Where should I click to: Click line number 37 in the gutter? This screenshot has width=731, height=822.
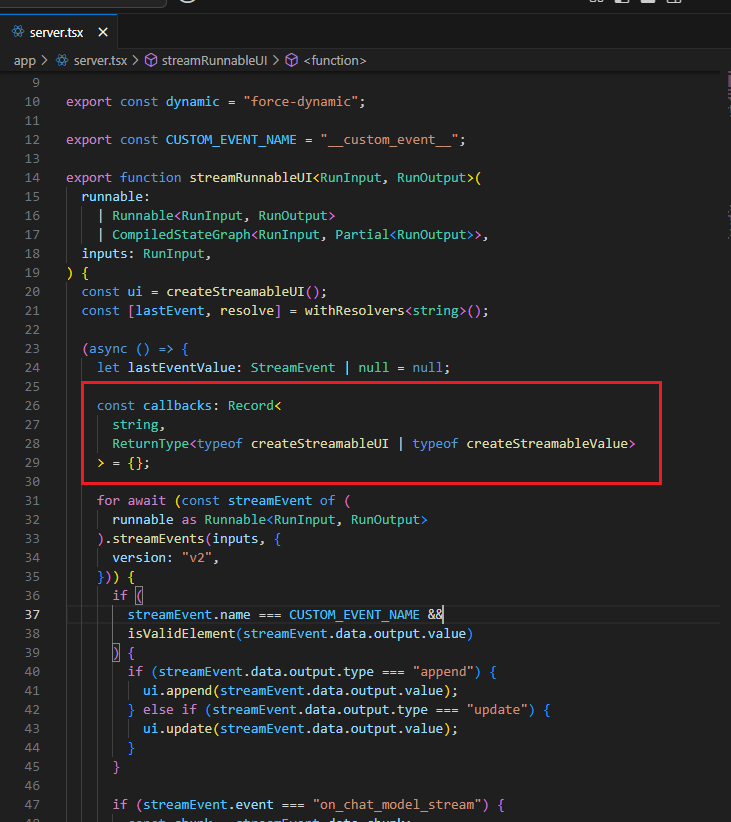32,614
